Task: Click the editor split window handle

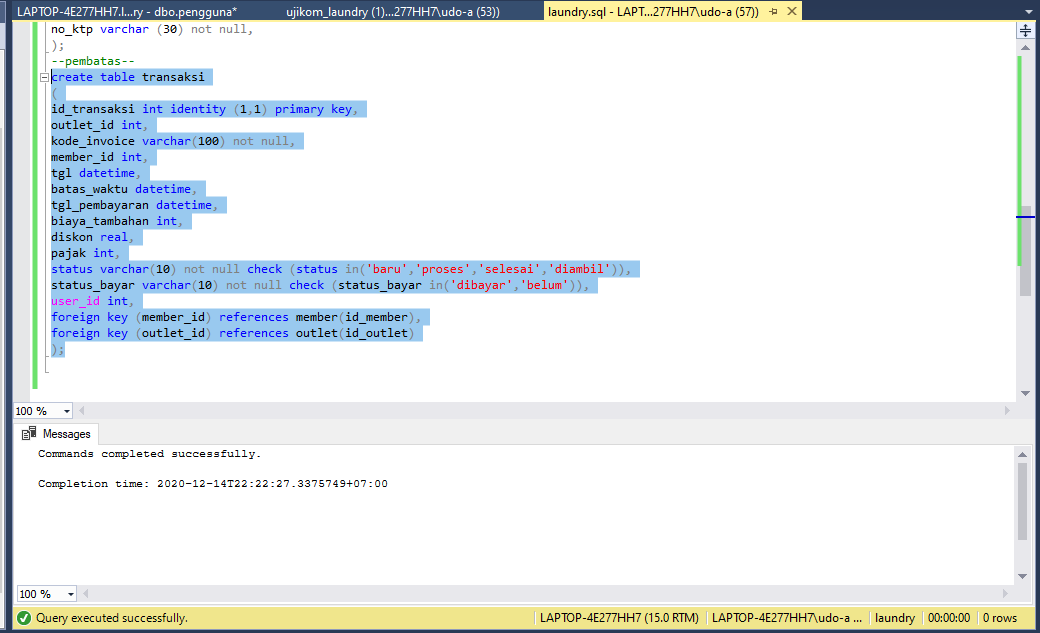Action: coord(1025,31)
